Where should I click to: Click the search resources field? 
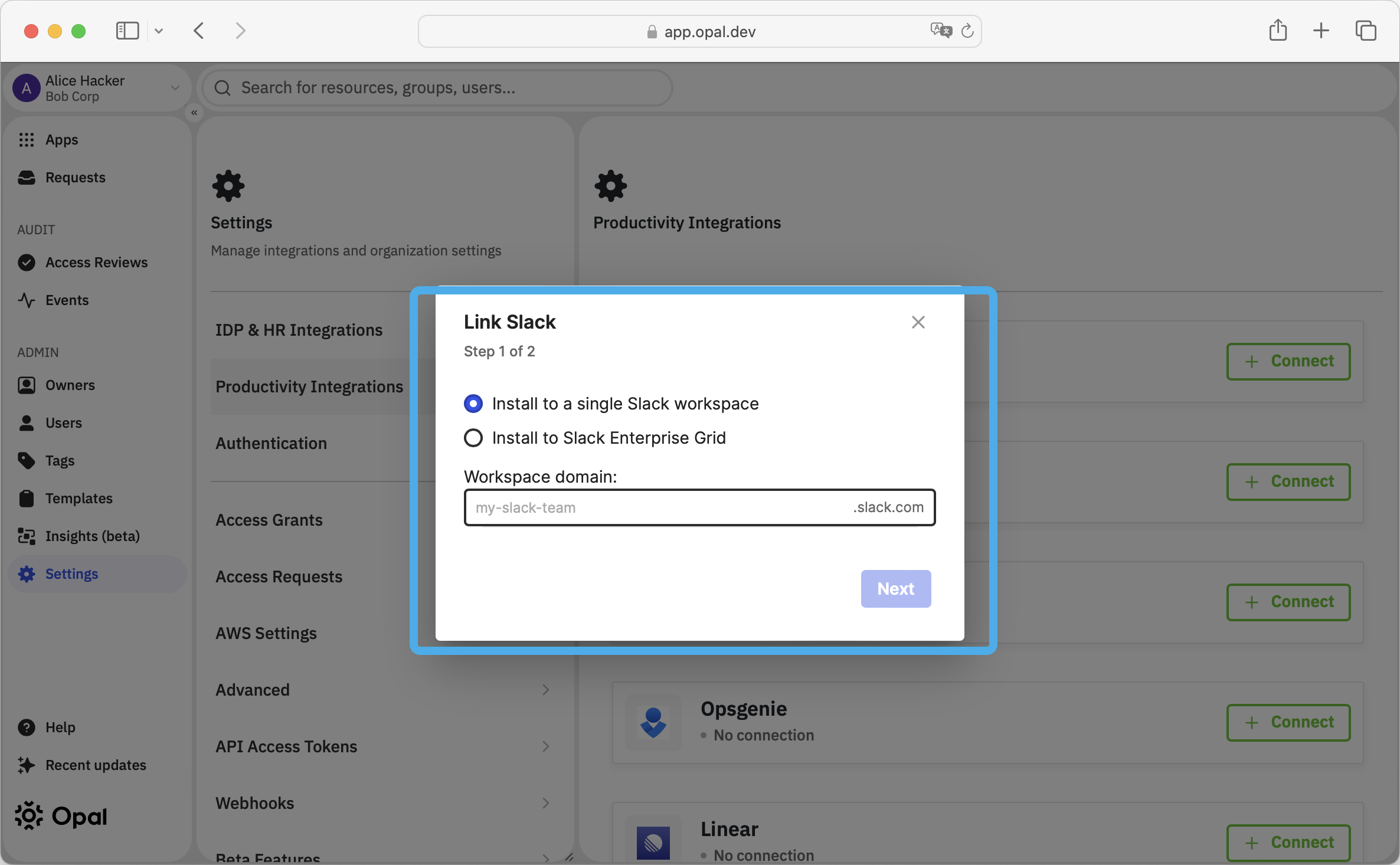point(437,88)
